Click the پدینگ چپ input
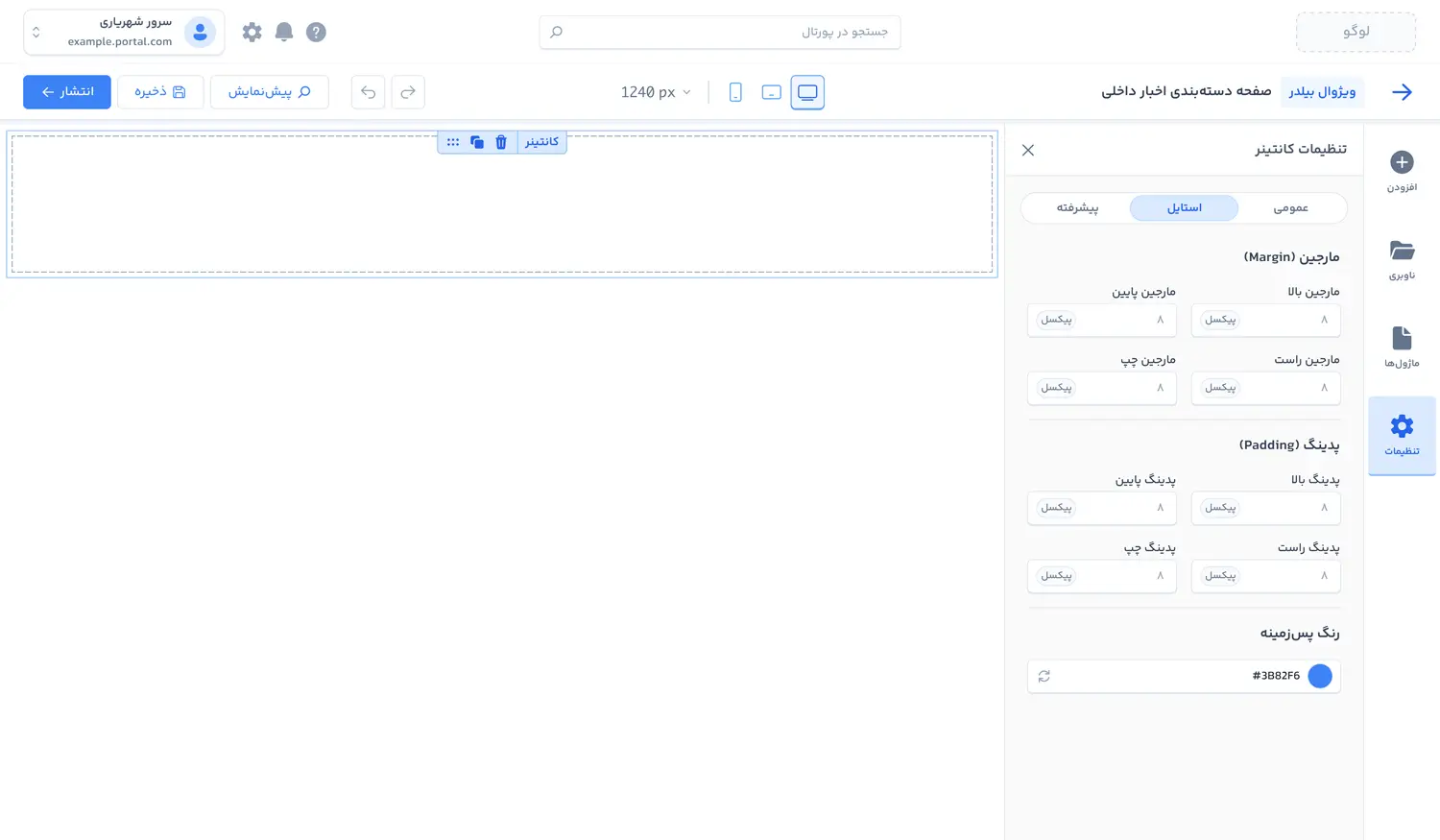Viewport: 1440px width, 840px height. pos(1102,576)
